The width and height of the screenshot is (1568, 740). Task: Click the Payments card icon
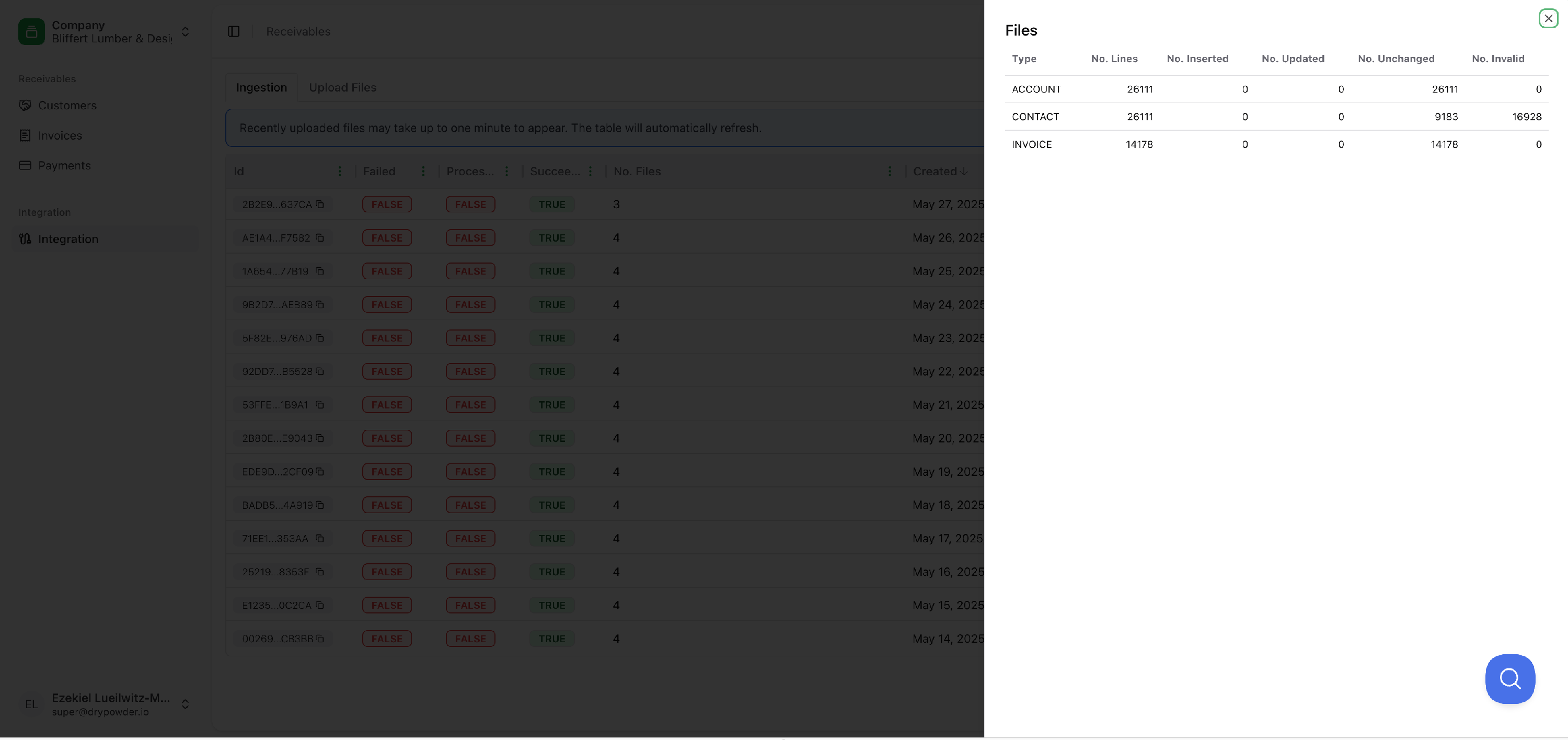[x=25, y=165]
